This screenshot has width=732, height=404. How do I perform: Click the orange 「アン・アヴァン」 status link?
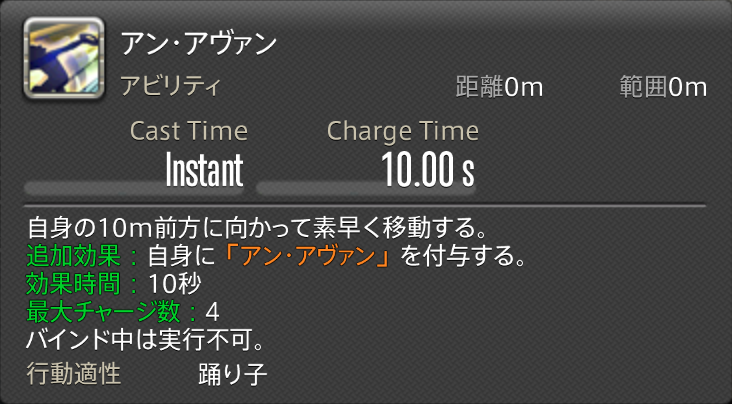(x=308, y=257)
